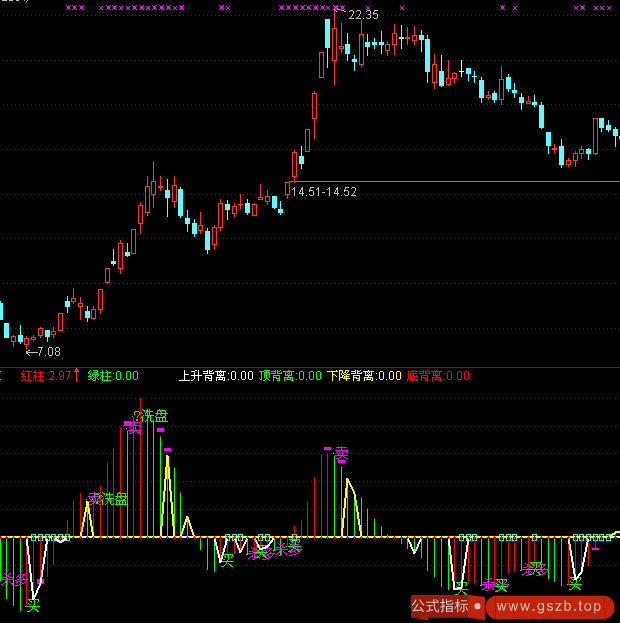Select the 绿柱 indicator value label

113,376
